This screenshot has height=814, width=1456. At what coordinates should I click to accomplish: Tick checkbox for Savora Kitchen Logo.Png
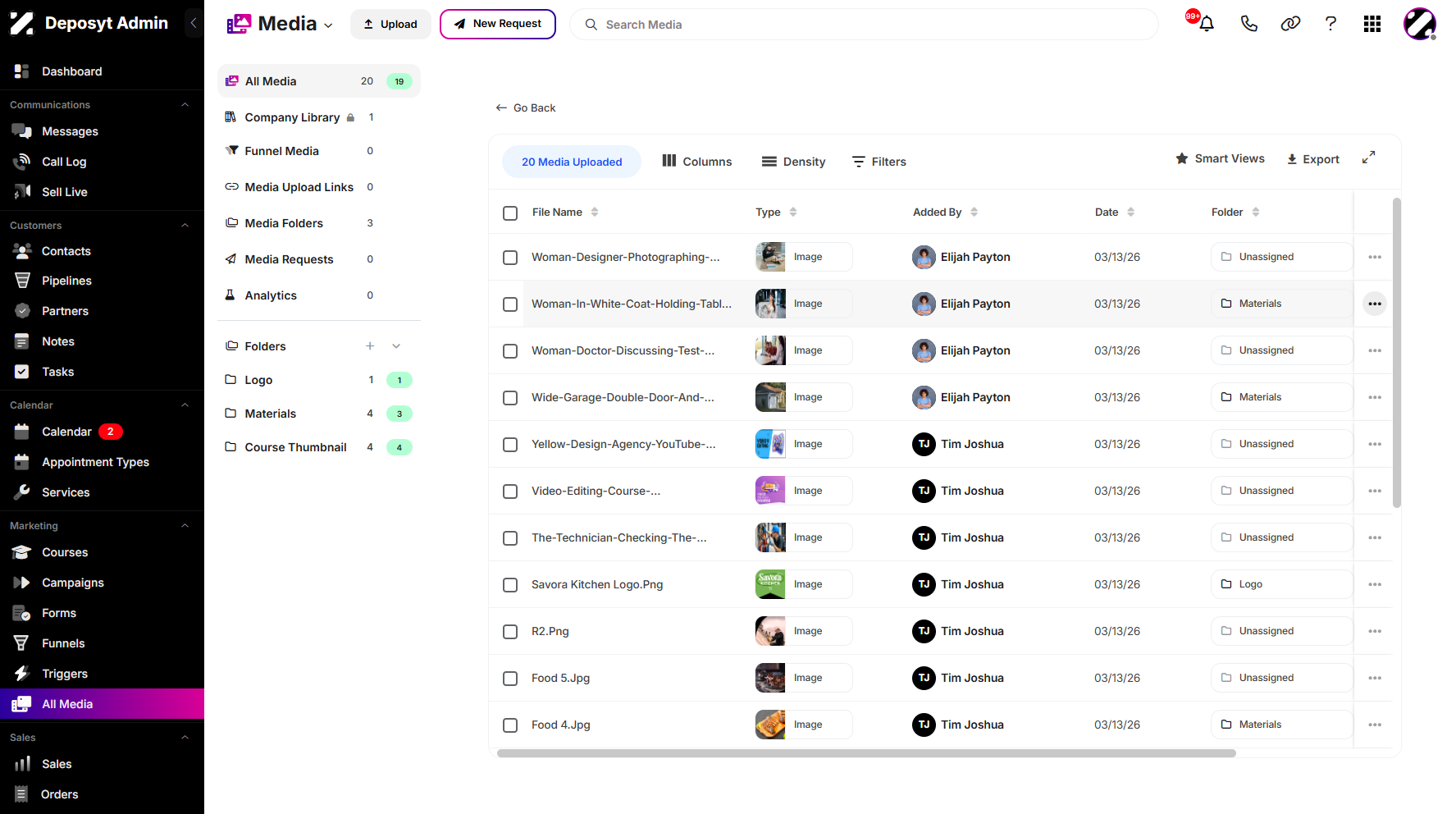point(510,585)
